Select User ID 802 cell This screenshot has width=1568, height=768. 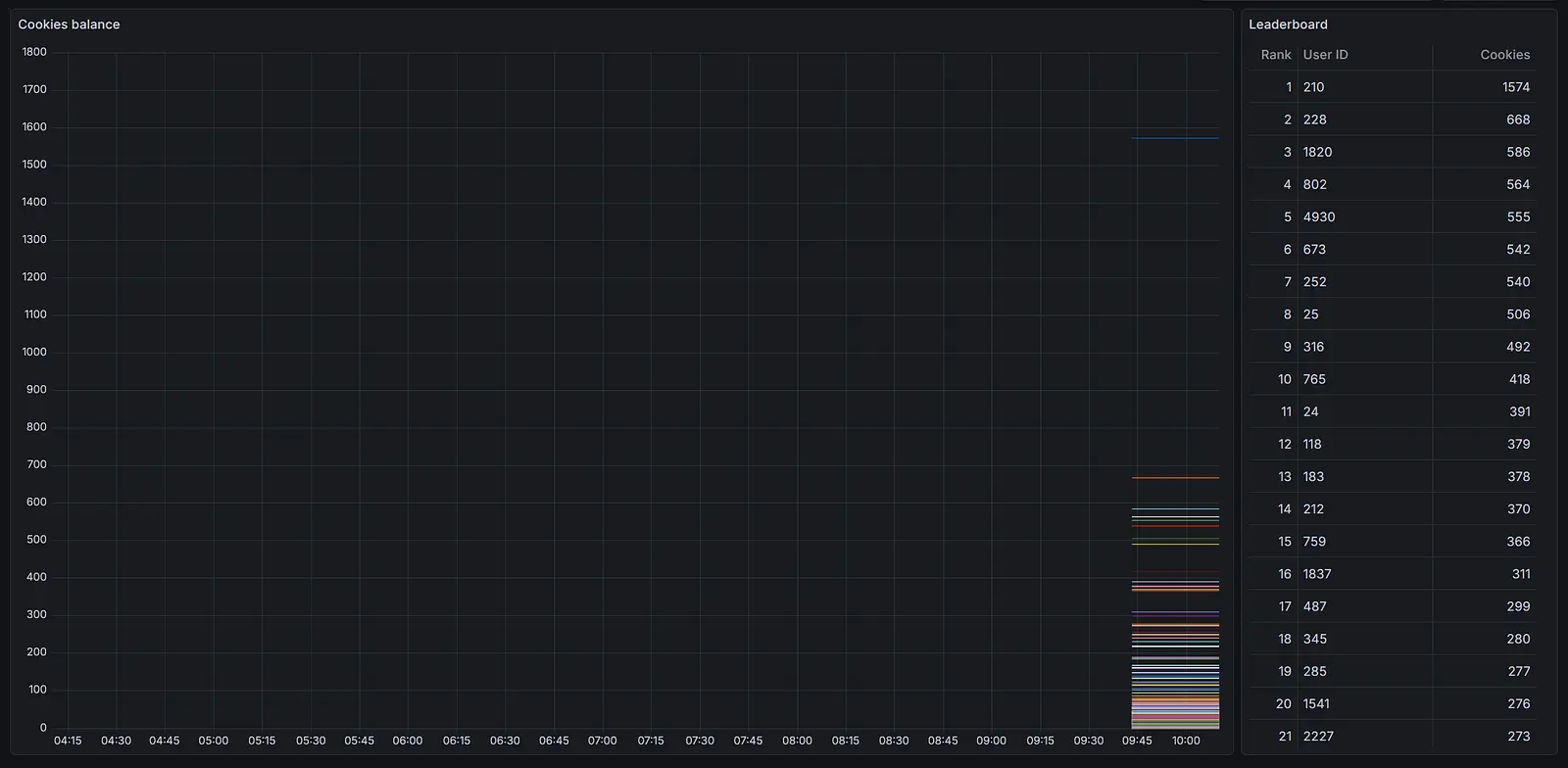1364,184
